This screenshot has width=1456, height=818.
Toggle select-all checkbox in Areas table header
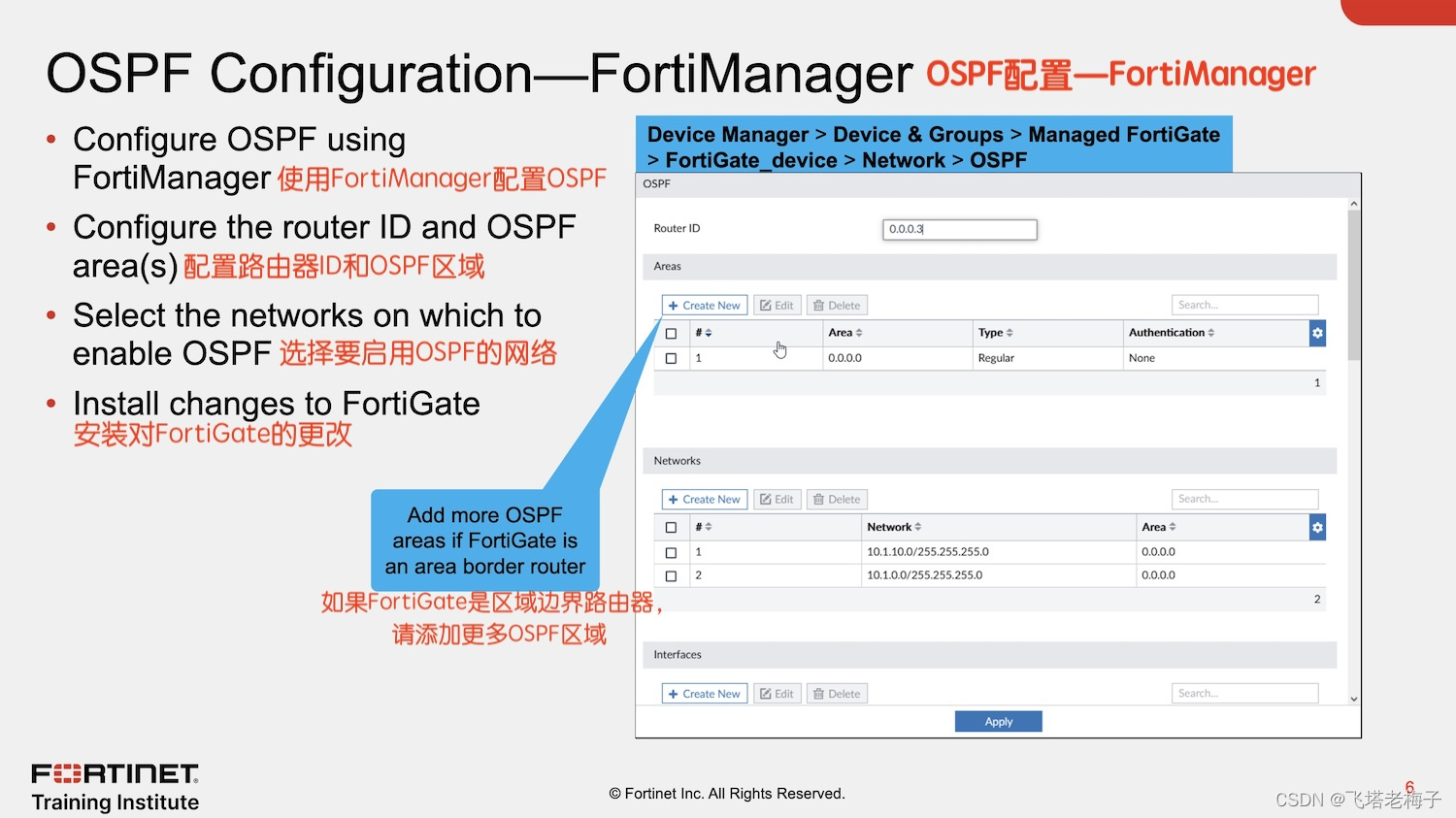(671, 333)
